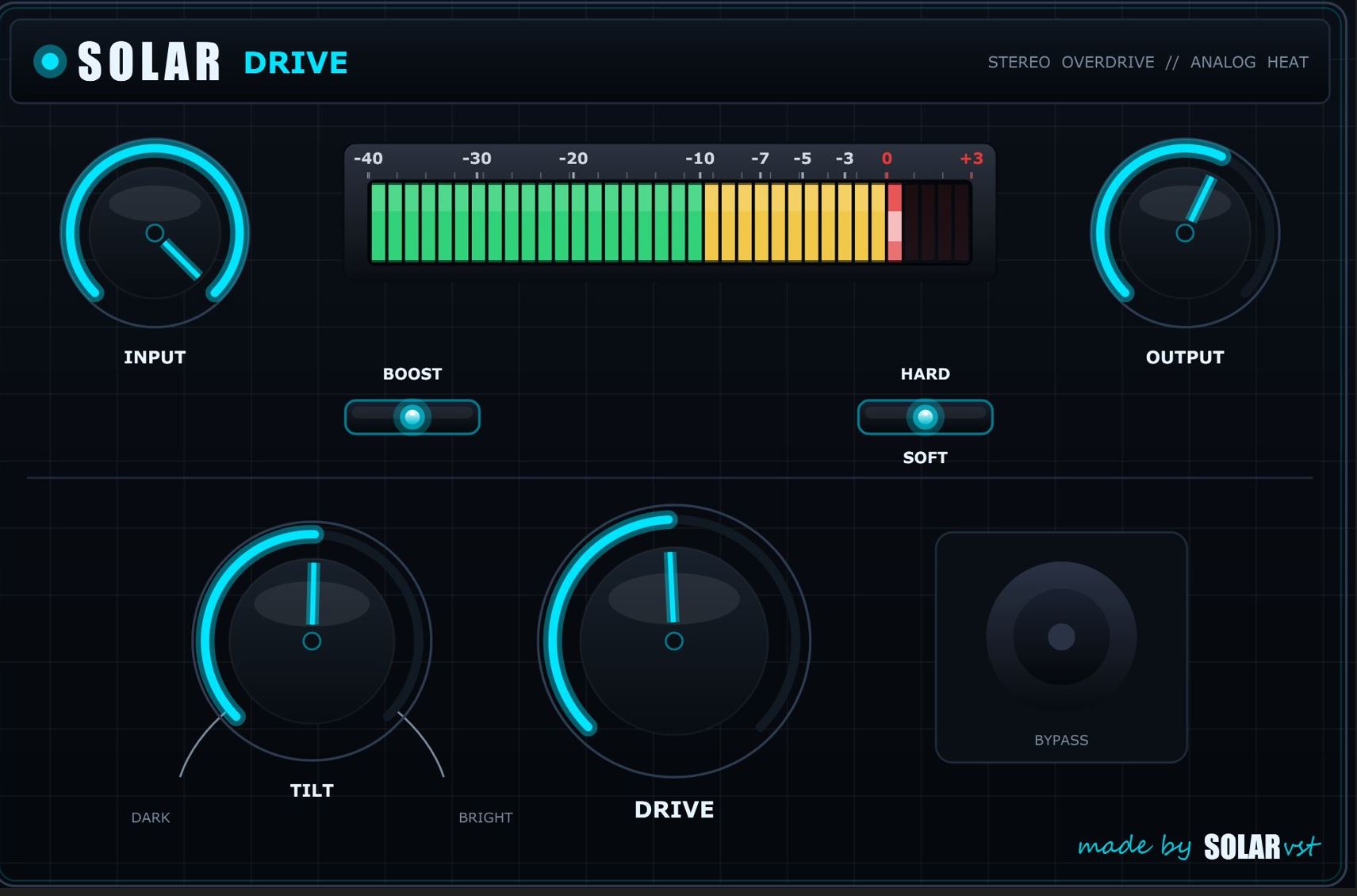The width and height of the screenshot is (1357, 896).
Task: Click the -3 meter scale label
Action: [x=845, y=158]
